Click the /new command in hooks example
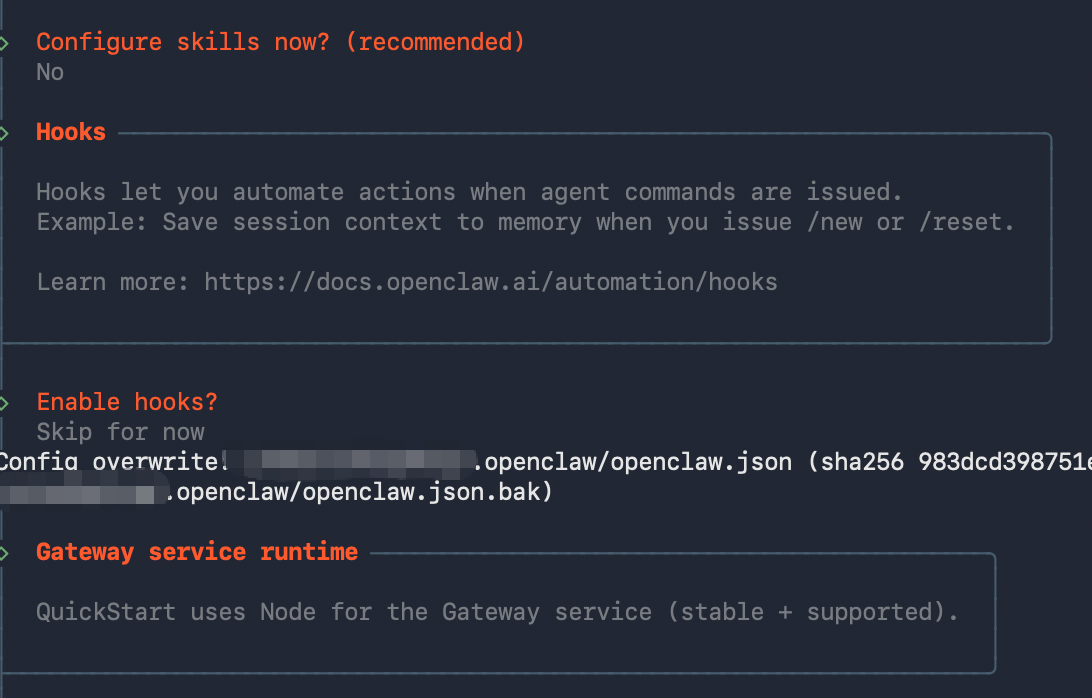This screenshot has width=1092, height=698. (x=834, y=222)
